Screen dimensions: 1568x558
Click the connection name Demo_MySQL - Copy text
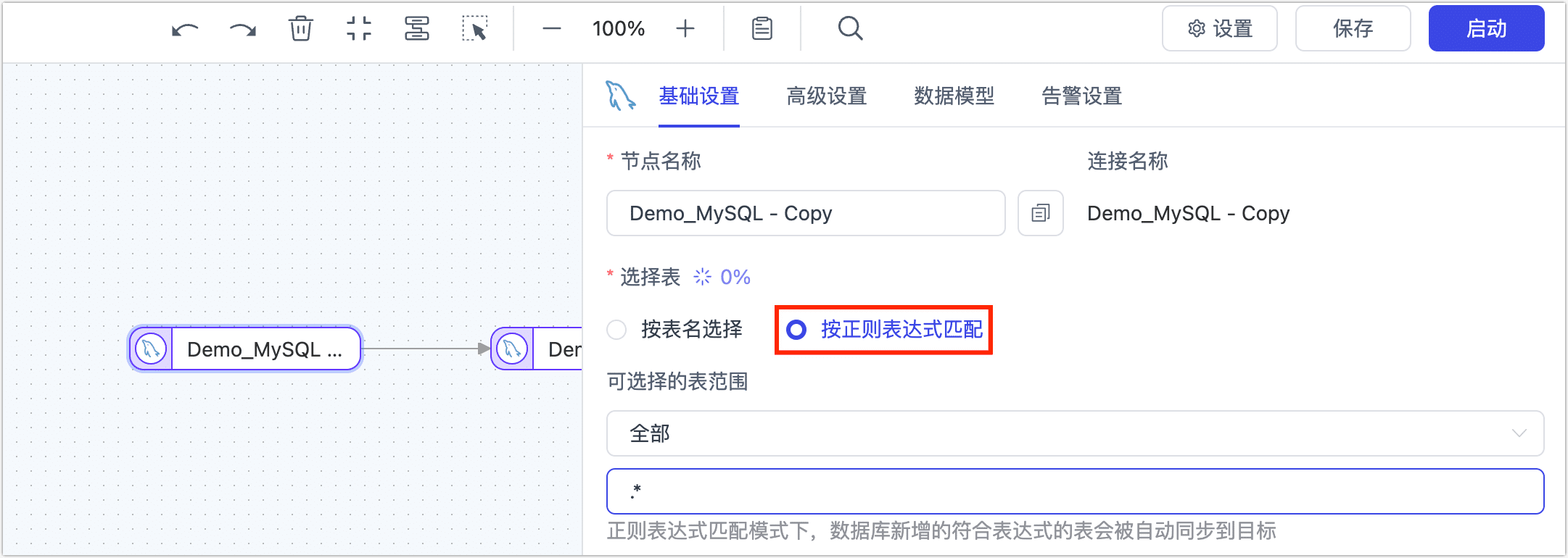(1189, 213)
